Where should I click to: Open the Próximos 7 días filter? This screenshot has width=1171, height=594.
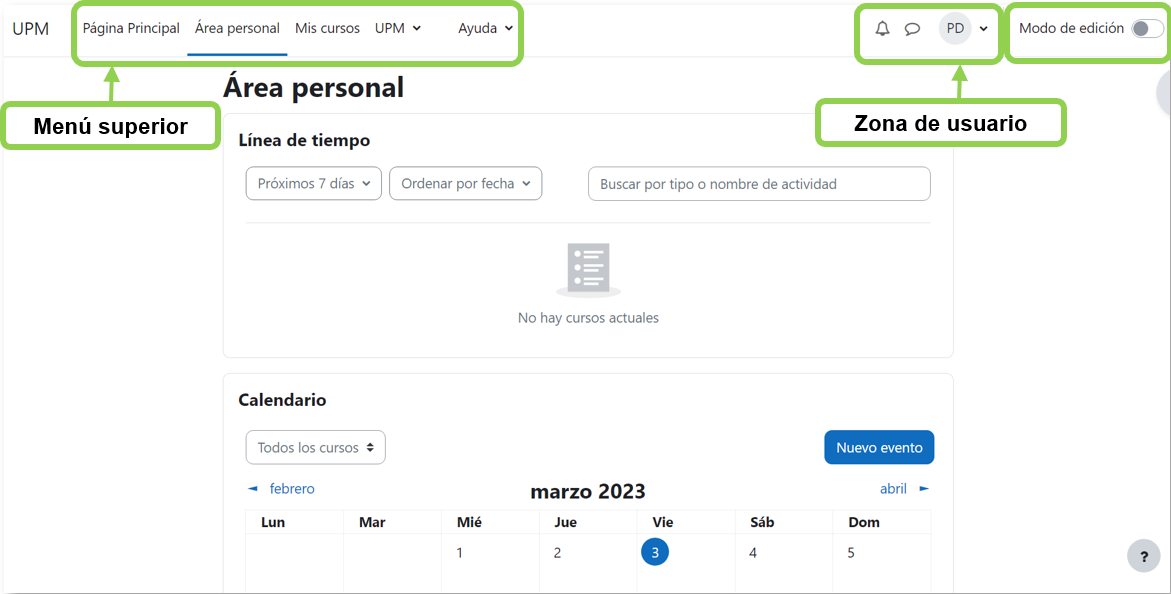click(313, 183)
